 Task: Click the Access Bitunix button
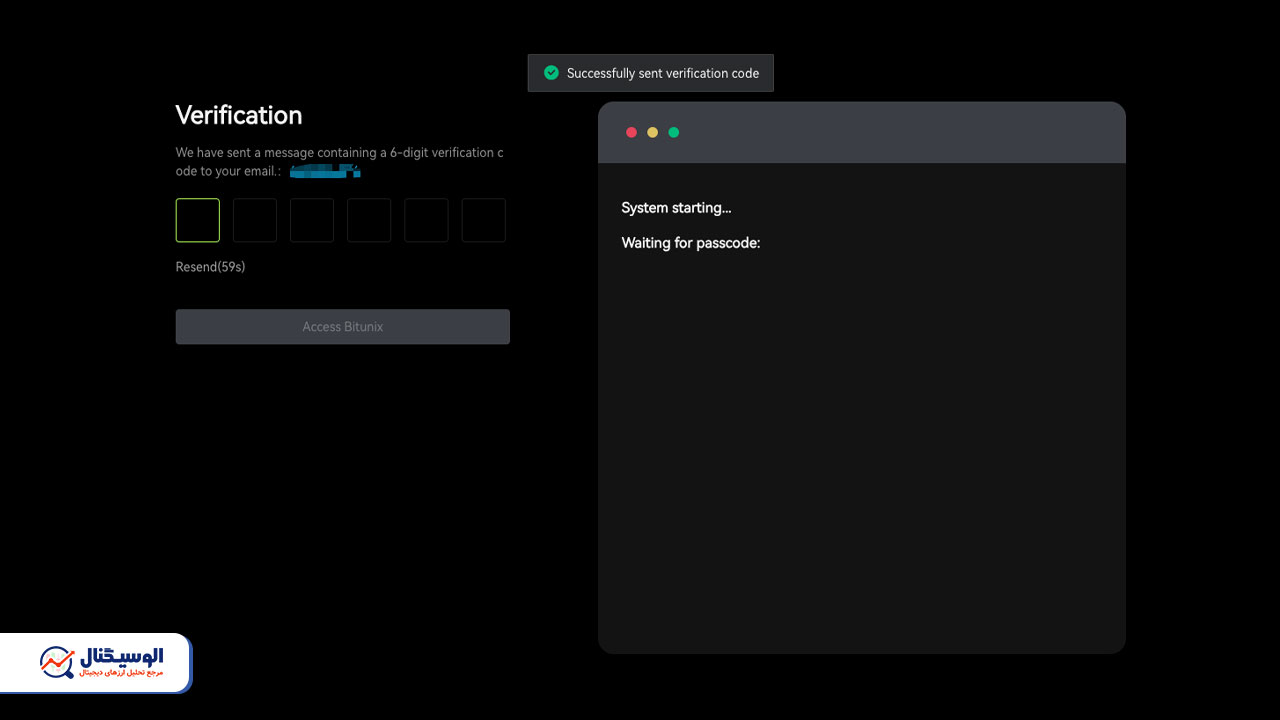coord(343,327)
